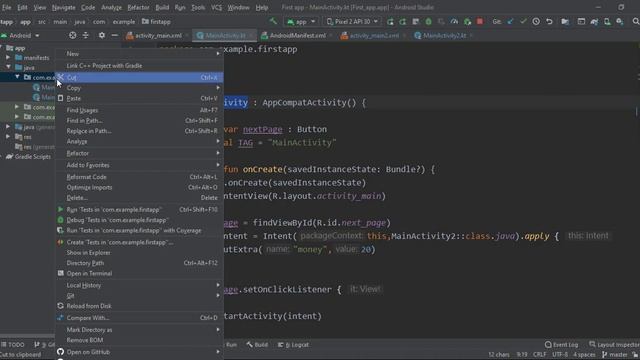This screenshot has height=360, width=640.
Task: Open the VCS menu in menu bar
Action: 217,7
